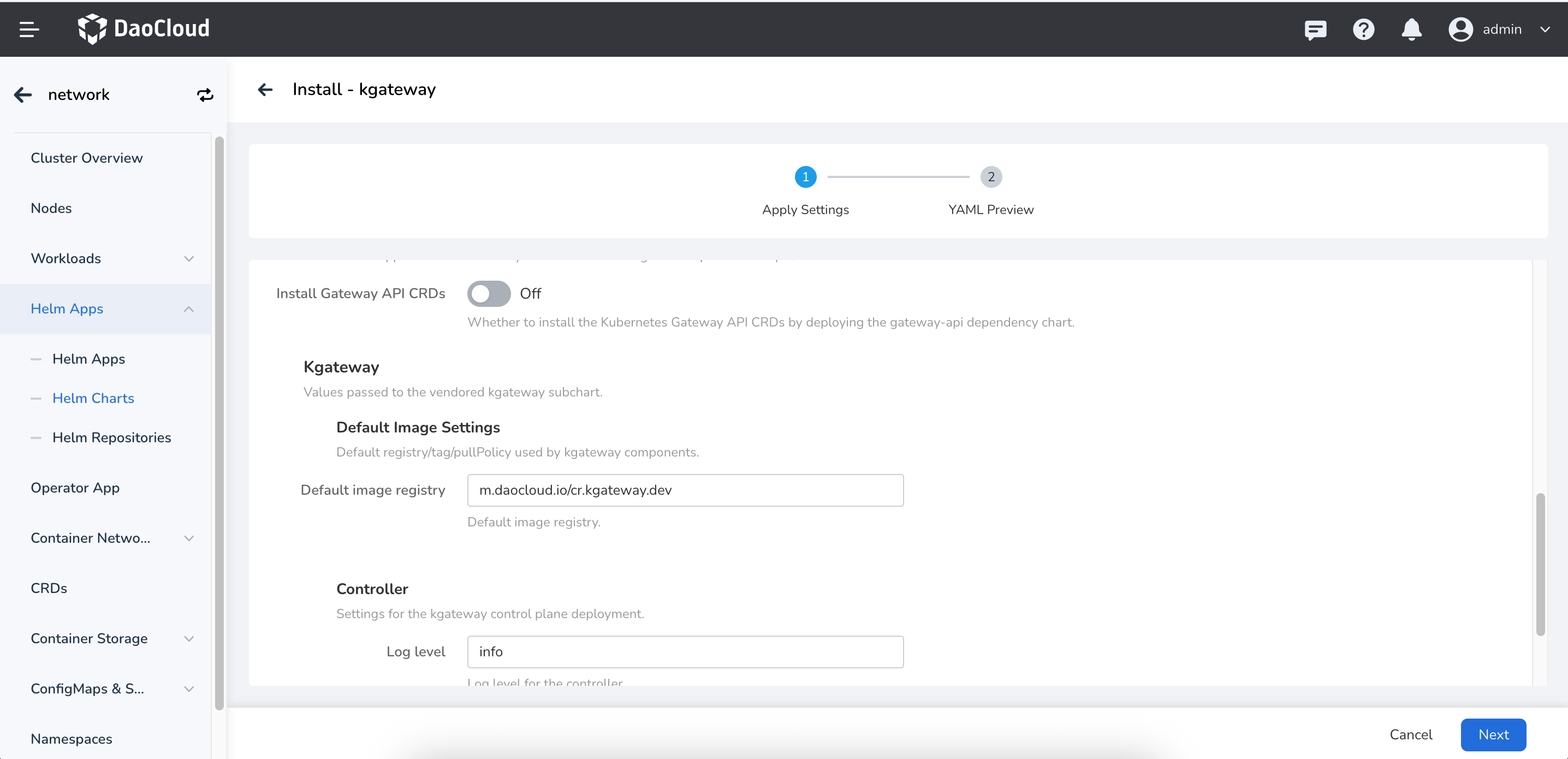Open Helm Repositories in sidebar
Viewport: 1568px width, 759px height.
pos(111,437)
